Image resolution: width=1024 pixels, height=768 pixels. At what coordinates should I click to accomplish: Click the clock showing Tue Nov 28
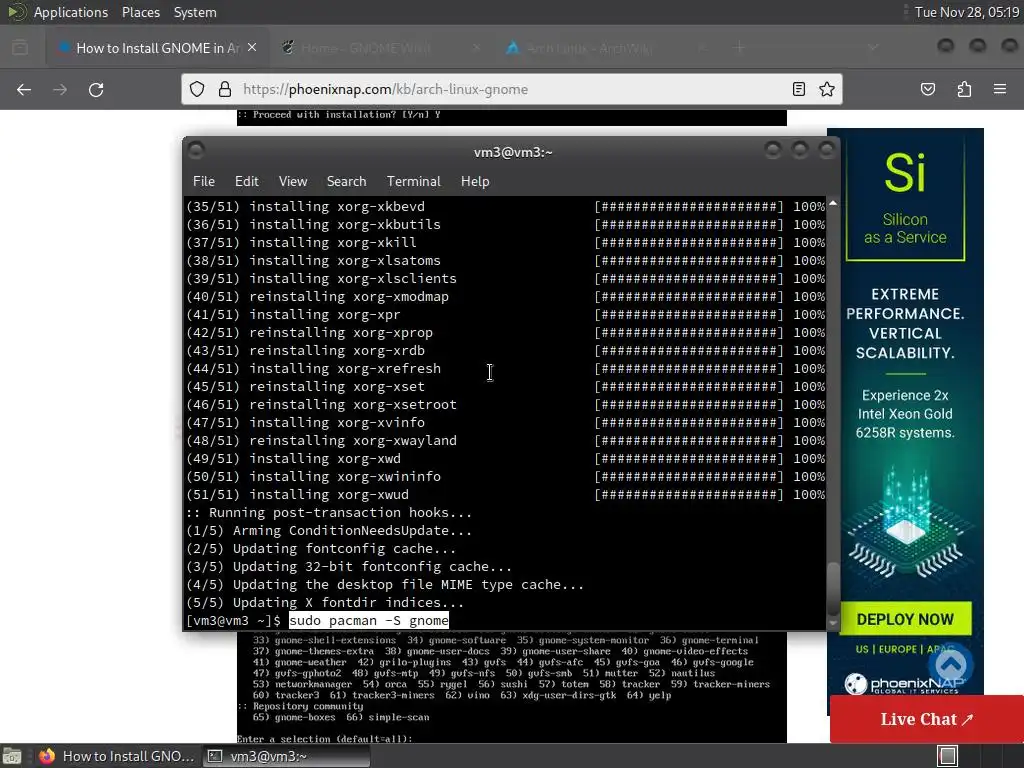(967, 12)
